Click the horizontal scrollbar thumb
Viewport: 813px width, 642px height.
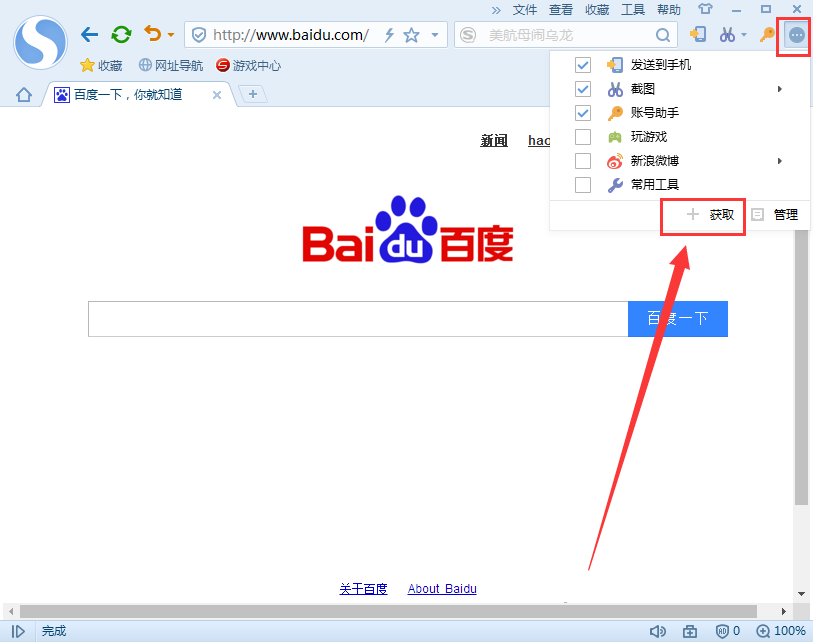(388, 611)
